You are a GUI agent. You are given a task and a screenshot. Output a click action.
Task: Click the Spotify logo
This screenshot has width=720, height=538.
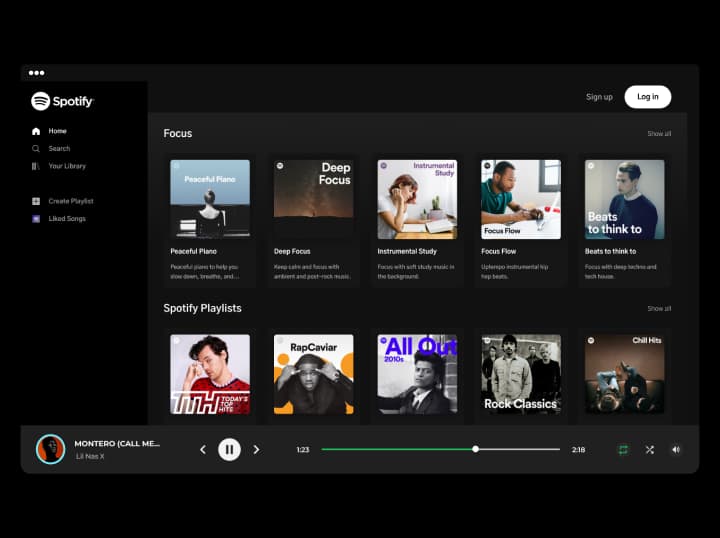tap(62, 101)
